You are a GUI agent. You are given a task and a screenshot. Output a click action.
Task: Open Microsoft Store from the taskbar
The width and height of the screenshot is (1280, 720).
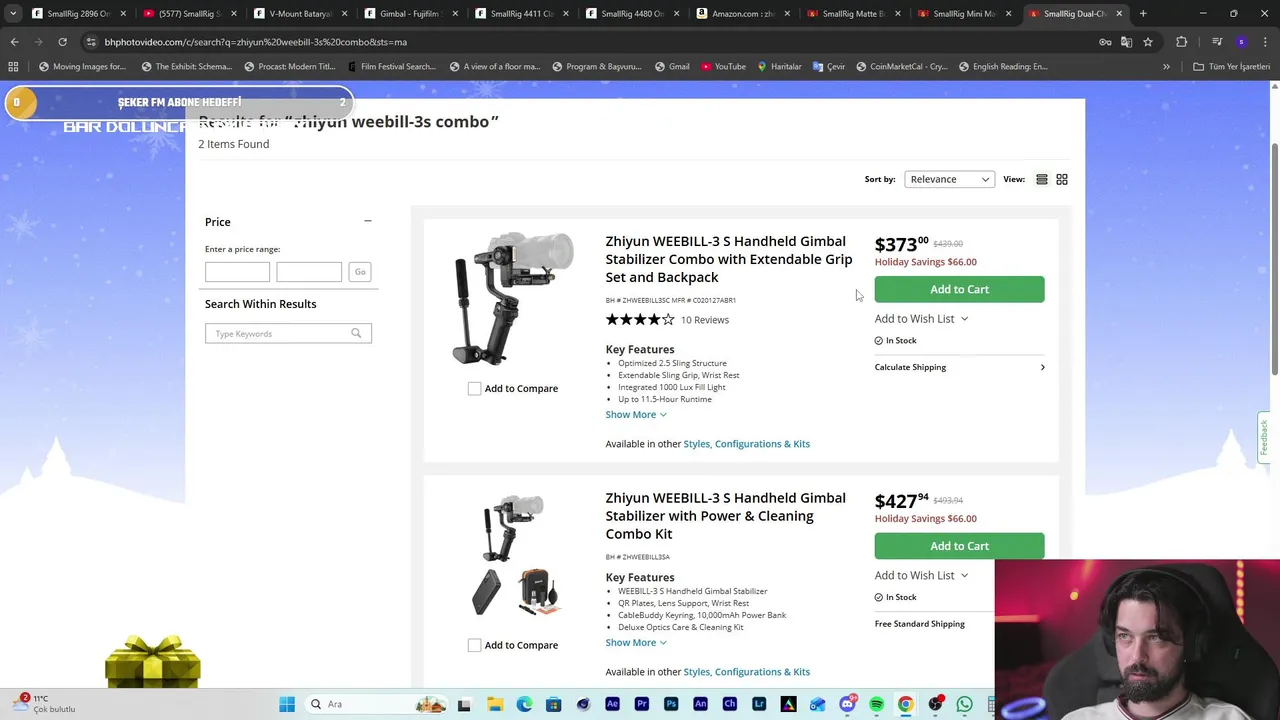[553, 704]
